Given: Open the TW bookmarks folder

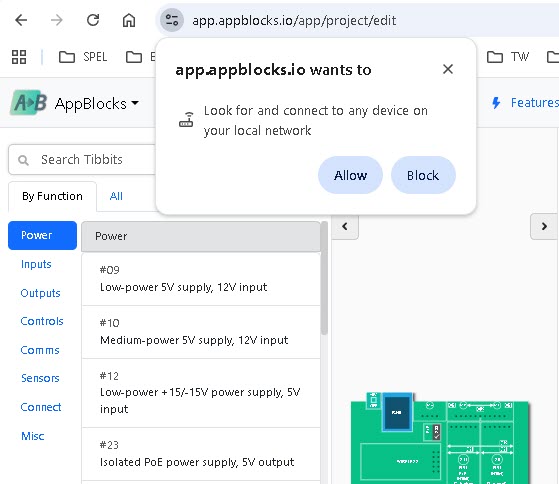Looking at the screenshot, I should point(508,57).
